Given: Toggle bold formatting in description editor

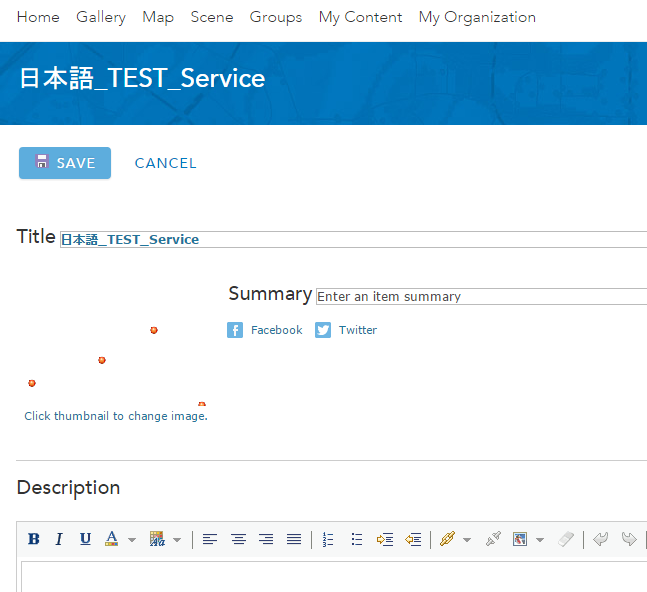Looking at the screenshot, I should (x=34, y=539).
